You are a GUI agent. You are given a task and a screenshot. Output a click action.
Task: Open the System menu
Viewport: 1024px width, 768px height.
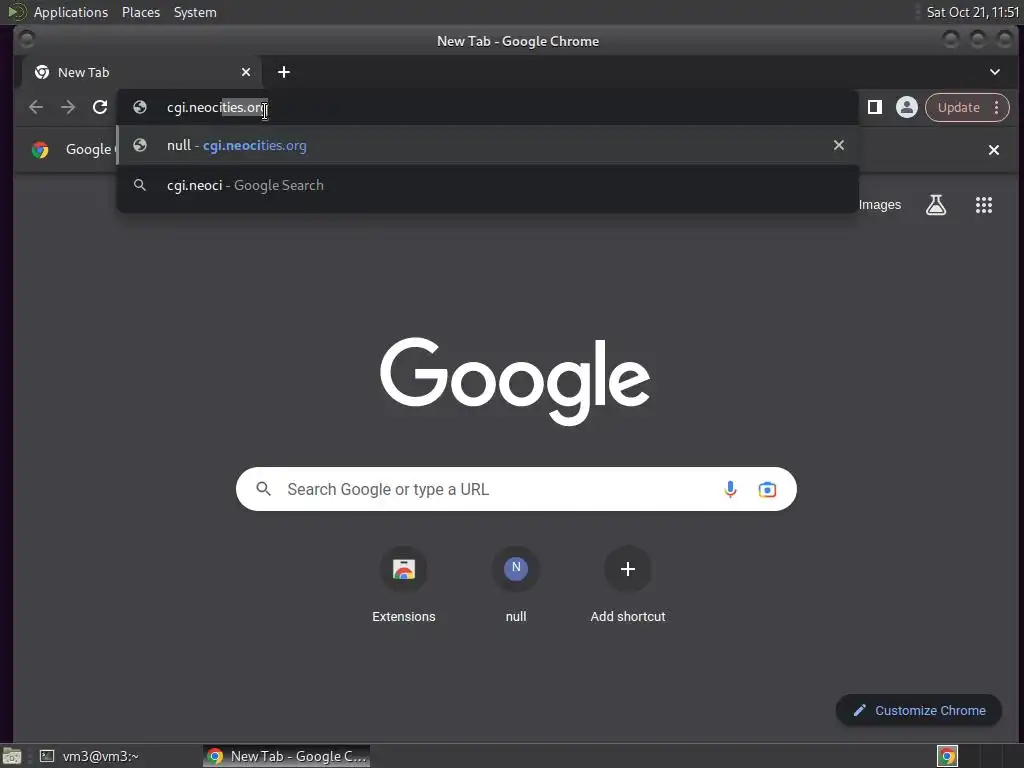pyautogui.click(x=195, y=12)
